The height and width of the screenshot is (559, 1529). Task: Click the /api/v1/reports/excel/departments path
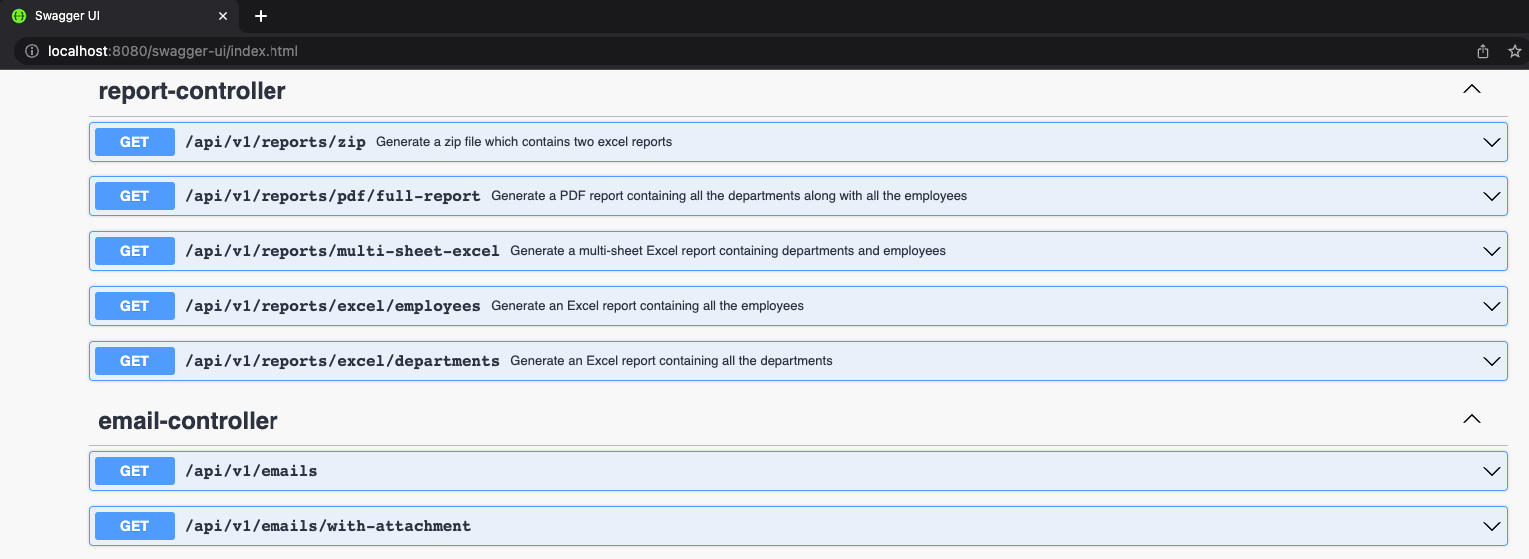point(342,361)
